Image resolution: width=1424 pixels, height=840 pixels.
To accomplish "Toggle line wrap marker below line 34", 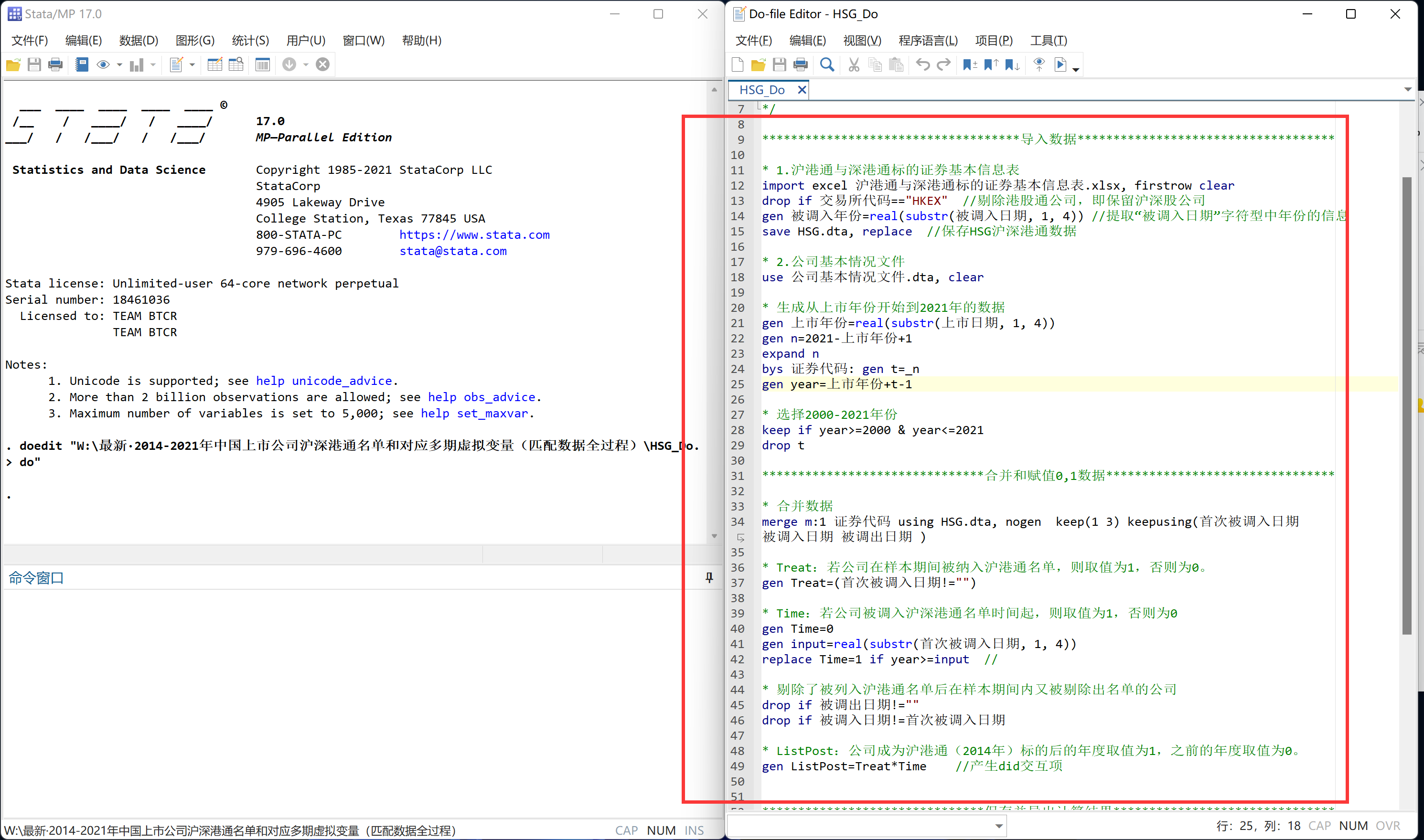I will click(x=740, y=537).
